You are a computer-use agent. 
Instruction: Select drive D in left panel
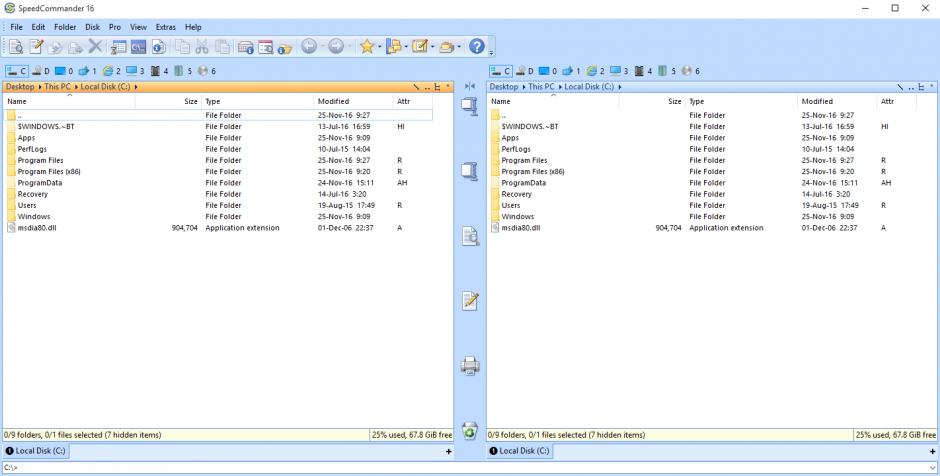(41, 71)
